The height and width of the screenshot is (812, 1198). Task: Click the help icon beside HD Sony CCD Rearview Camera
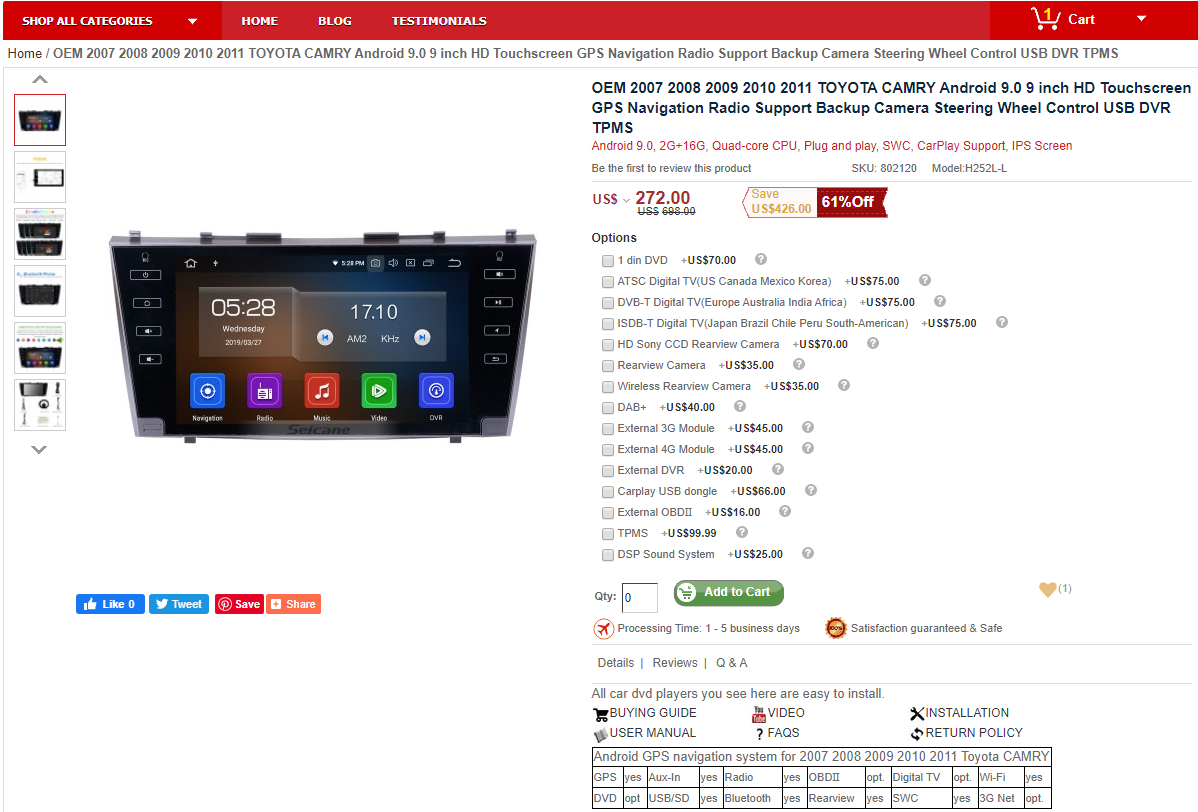873,344
